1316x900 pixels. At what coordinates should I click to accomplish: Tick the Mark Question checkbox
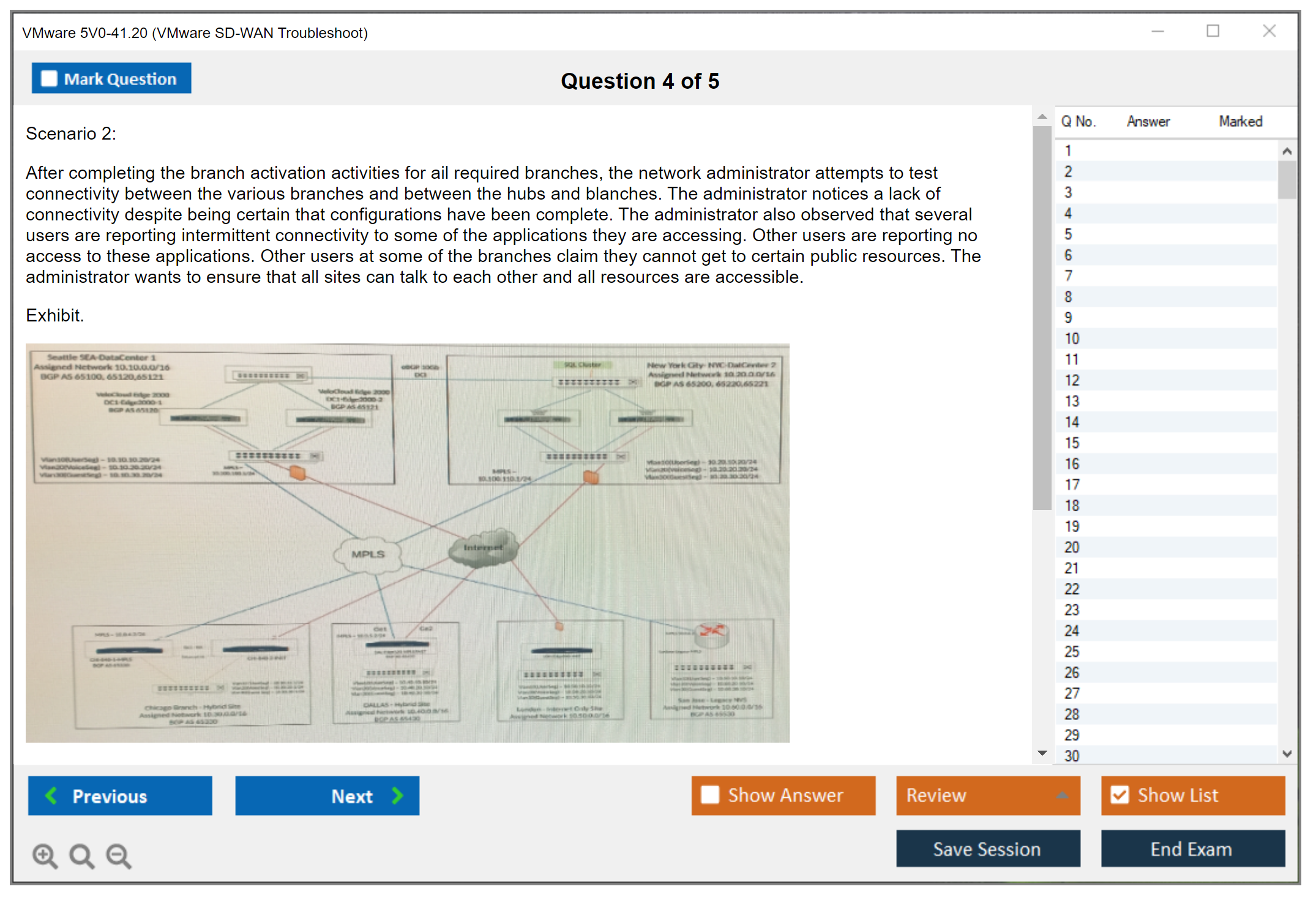[49, 79]
